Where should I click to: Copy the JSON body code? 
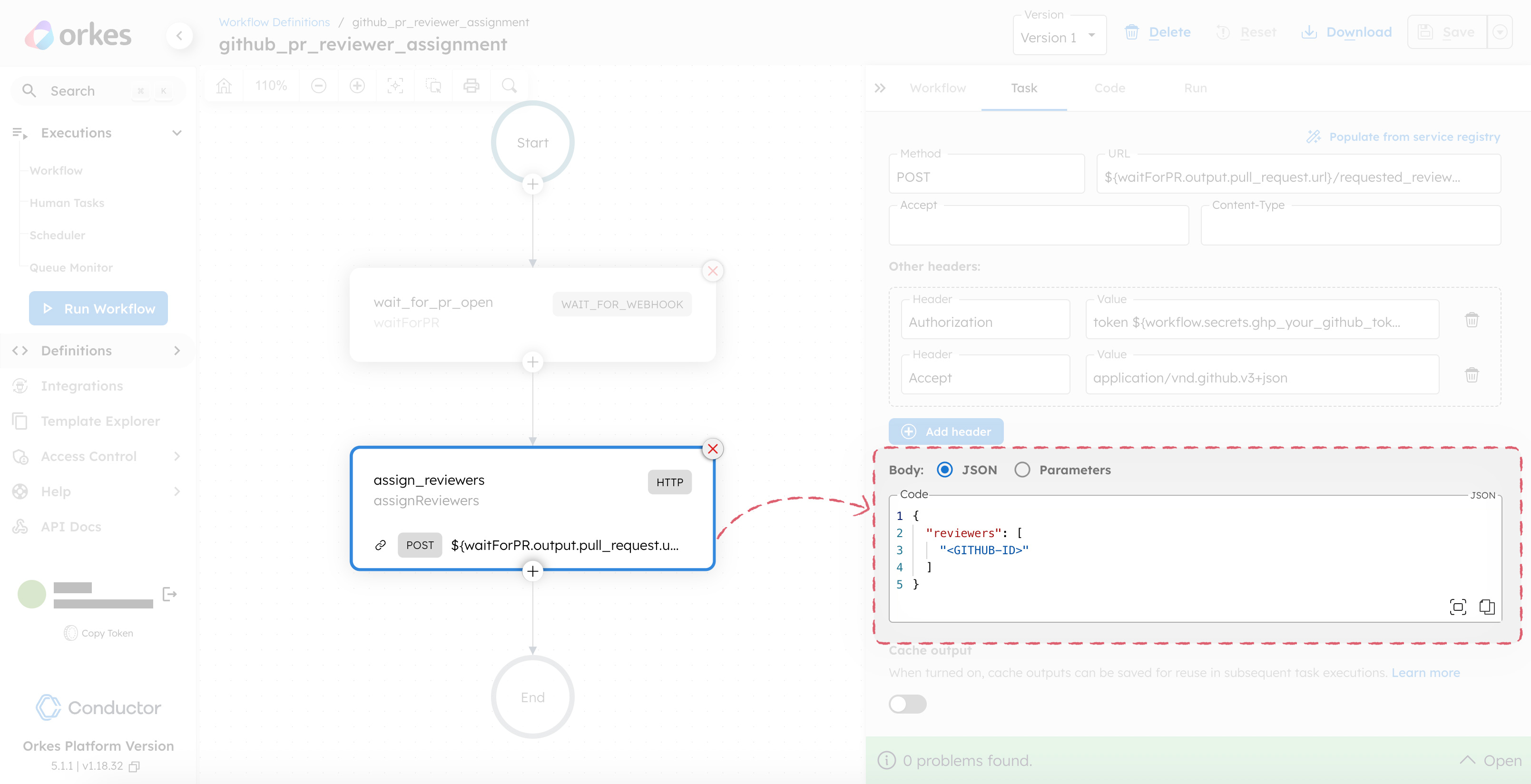pyautogui.click(x=1487, y=608)
